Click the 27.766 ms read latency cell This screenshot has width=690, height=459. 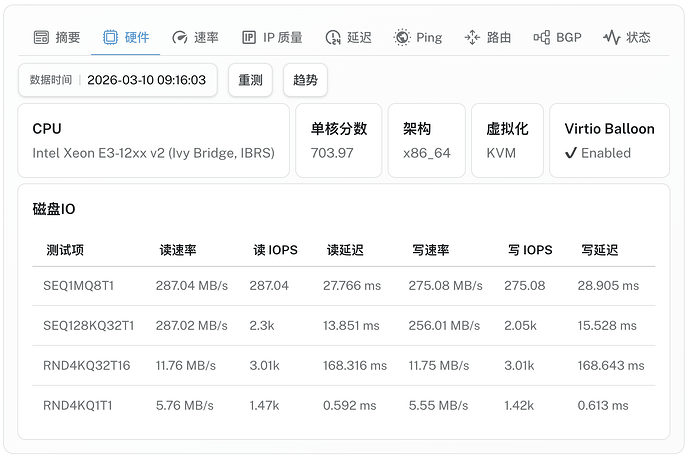(352, 286)
